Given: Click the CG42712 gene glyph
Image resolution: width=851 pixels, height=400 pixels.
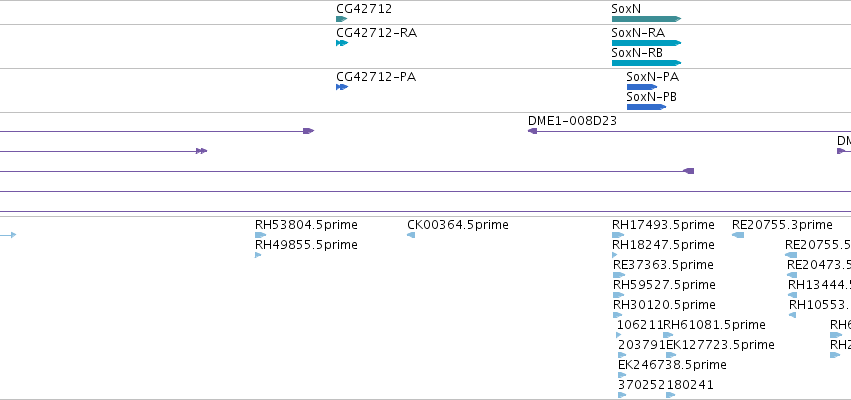Looking at the screenshot, I should (x=341, y=19).
